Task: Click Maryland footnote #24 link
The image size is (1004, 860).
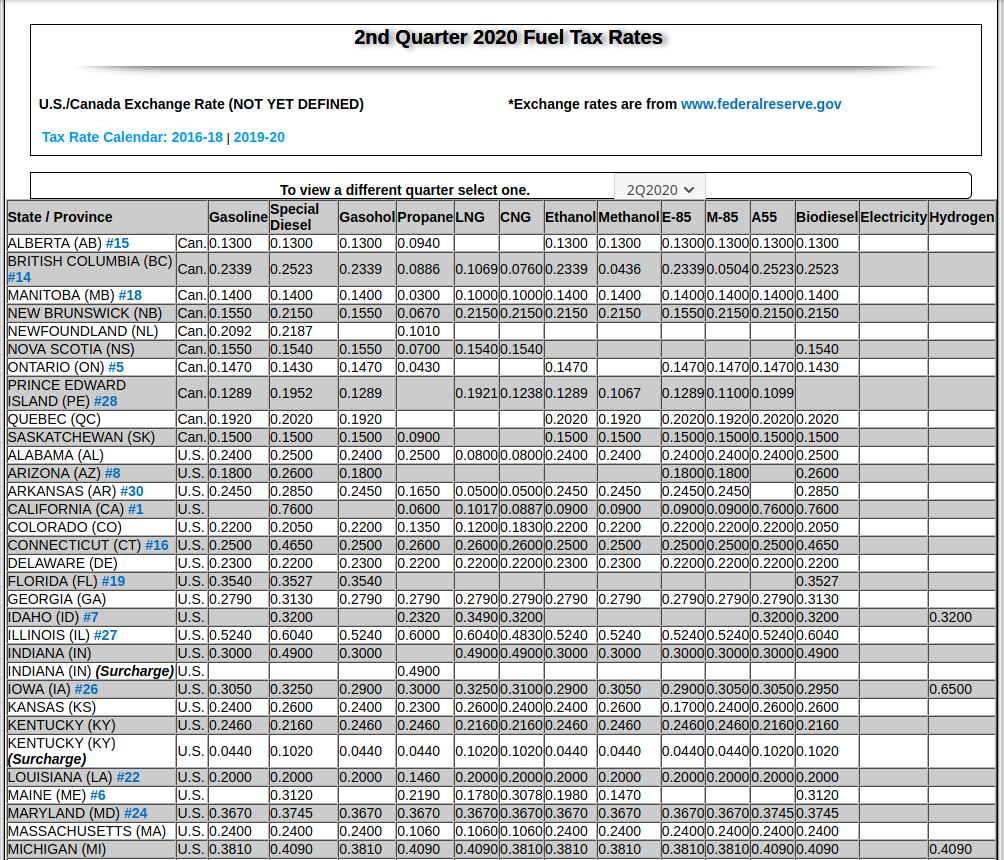Action: pyautogui.click(x=135, y=813)
